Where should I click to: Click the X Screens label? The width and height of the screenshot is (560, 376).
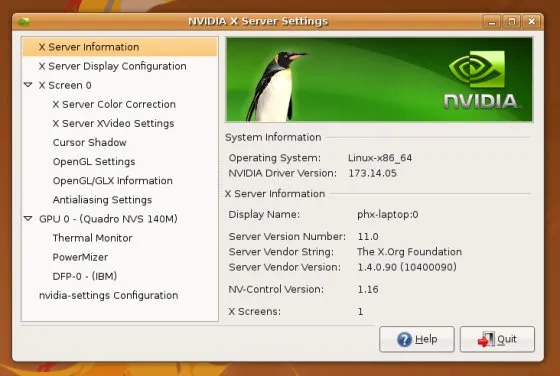[255, 311]
